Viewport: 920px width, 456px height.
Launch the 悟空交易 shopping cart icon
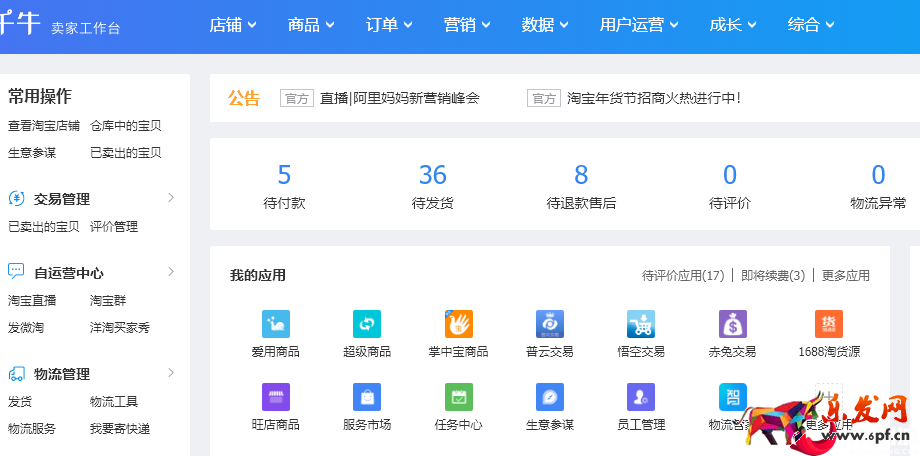coord(641,324)
